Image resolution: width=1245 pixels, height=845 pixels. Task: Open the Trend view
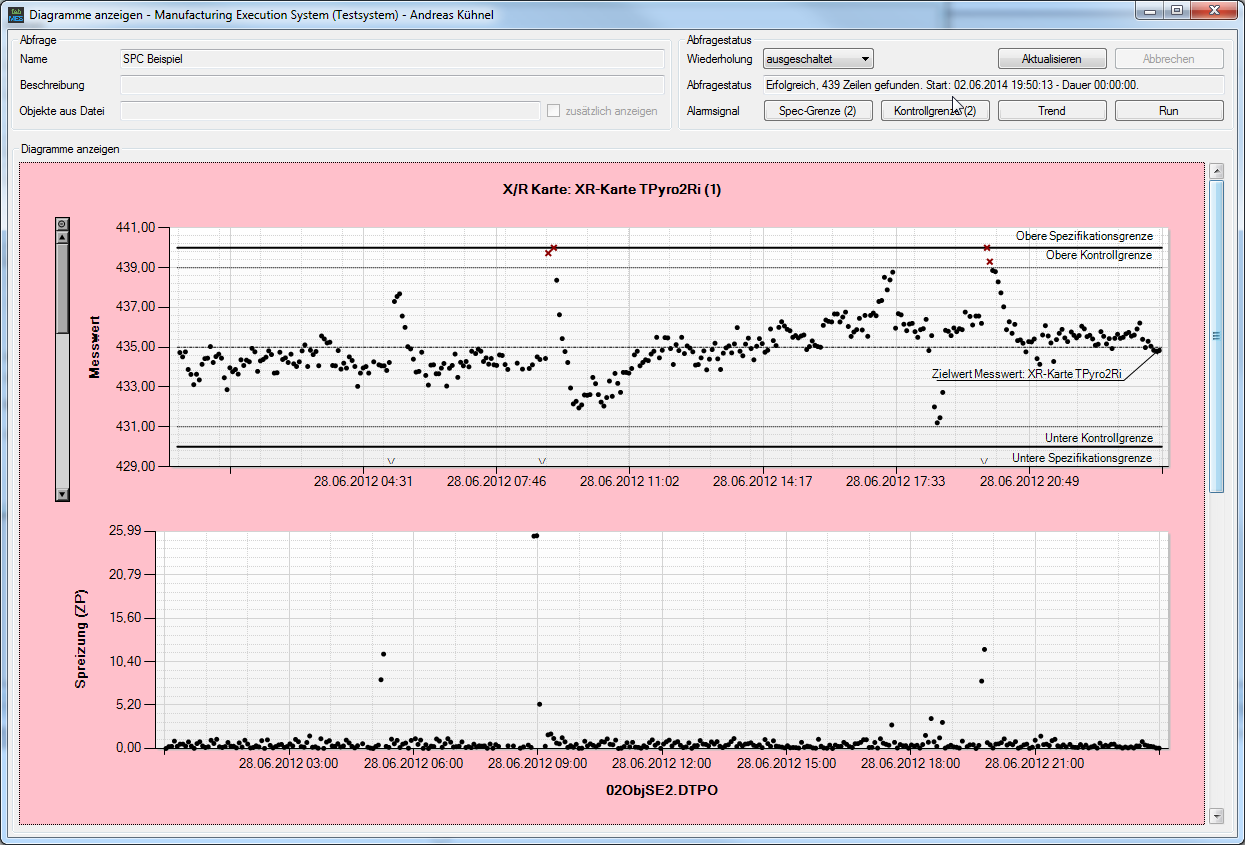tap(1052, 110)
